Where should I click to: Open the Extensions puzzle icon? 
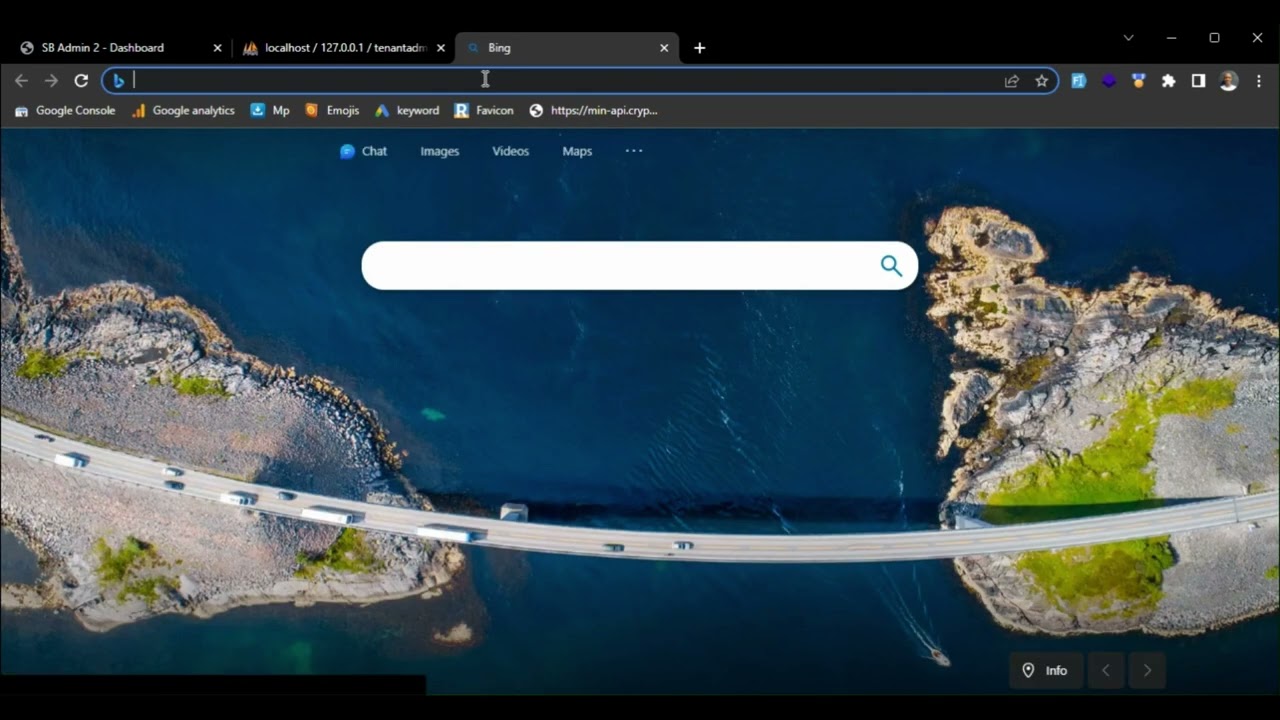coord(1168,81)
